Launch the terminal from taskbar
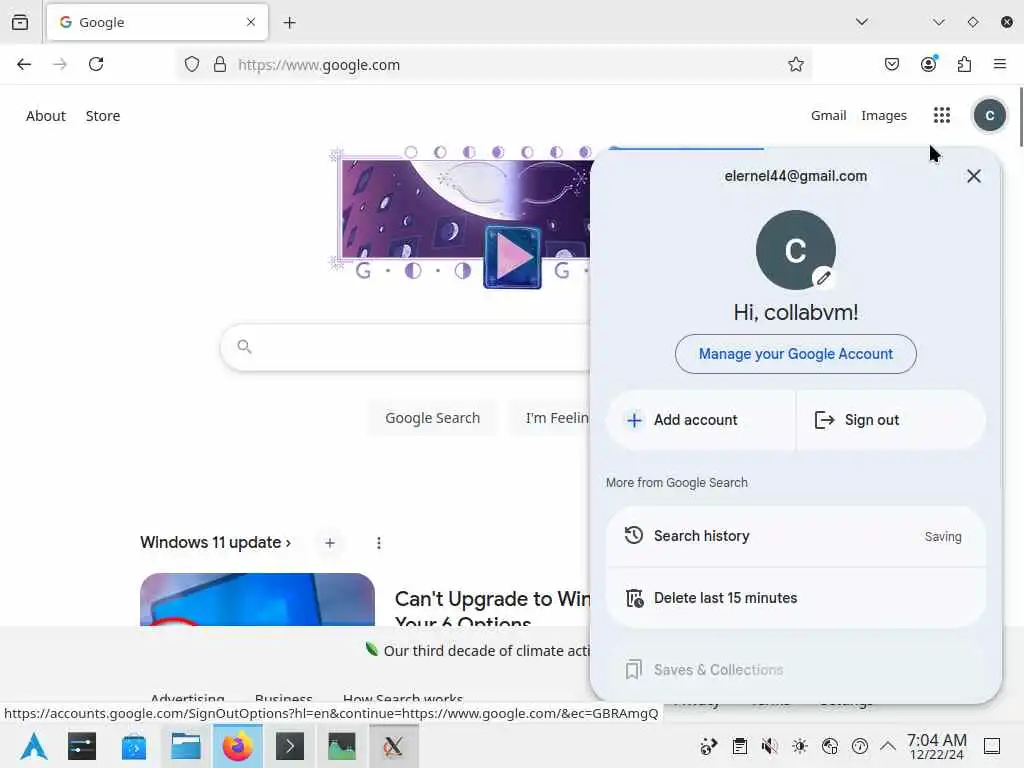The image size is (1024, 768). [290, 746]
